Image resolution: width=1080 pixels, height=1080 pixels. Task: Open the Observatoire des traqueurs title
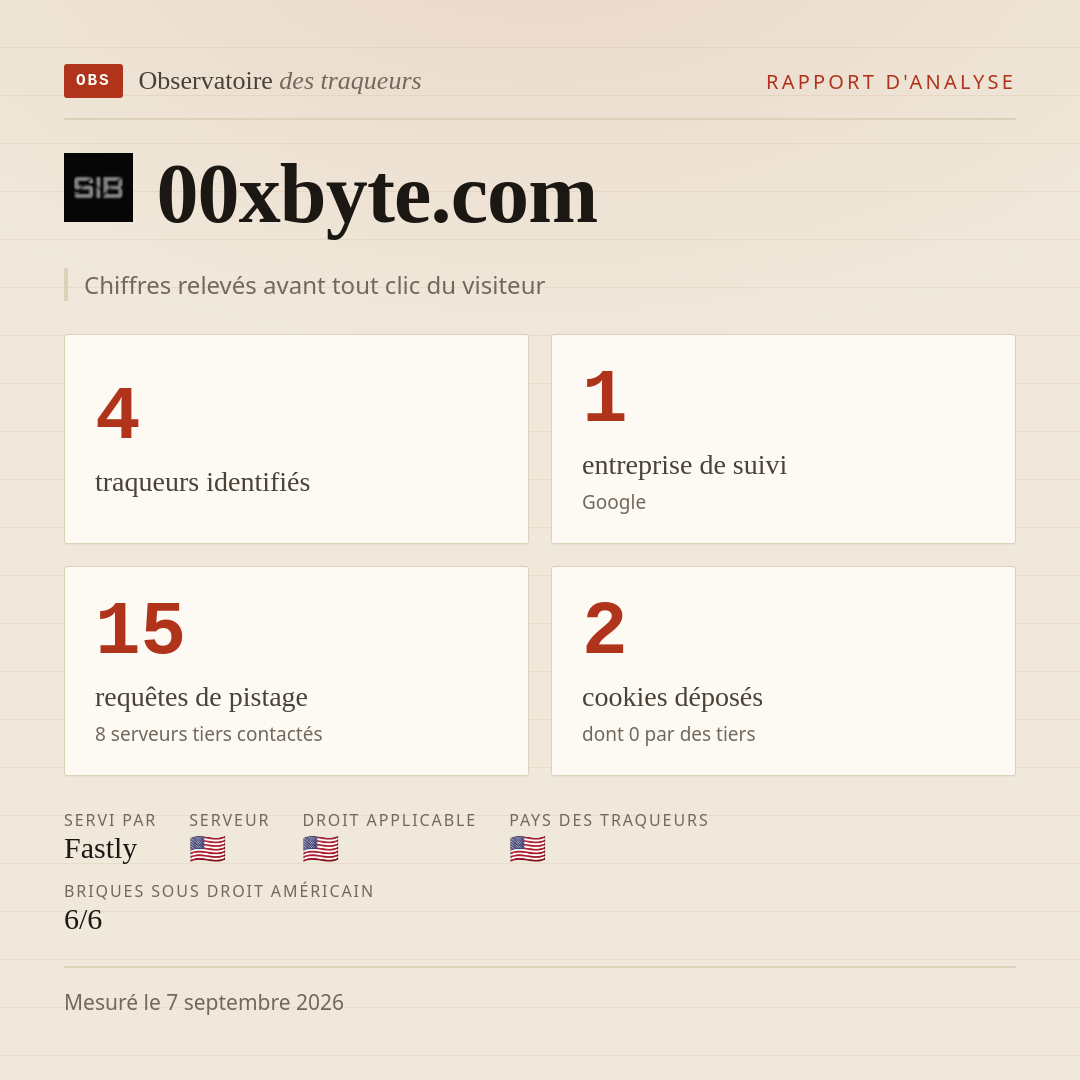pos(280,81)
